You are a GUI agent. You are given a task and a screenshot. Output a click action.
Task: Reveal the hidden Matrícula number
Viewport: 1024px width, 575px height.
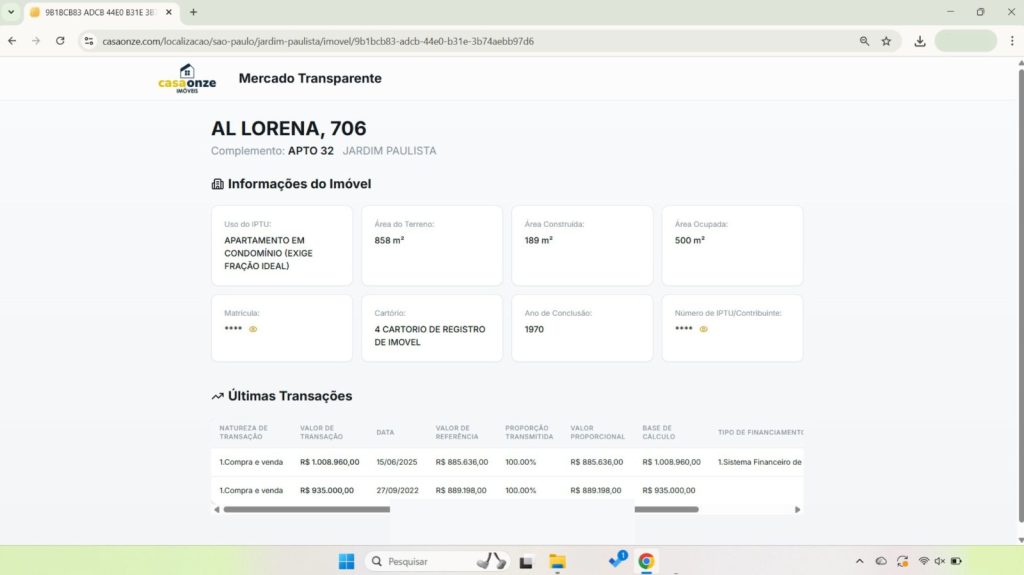[253, 329]
